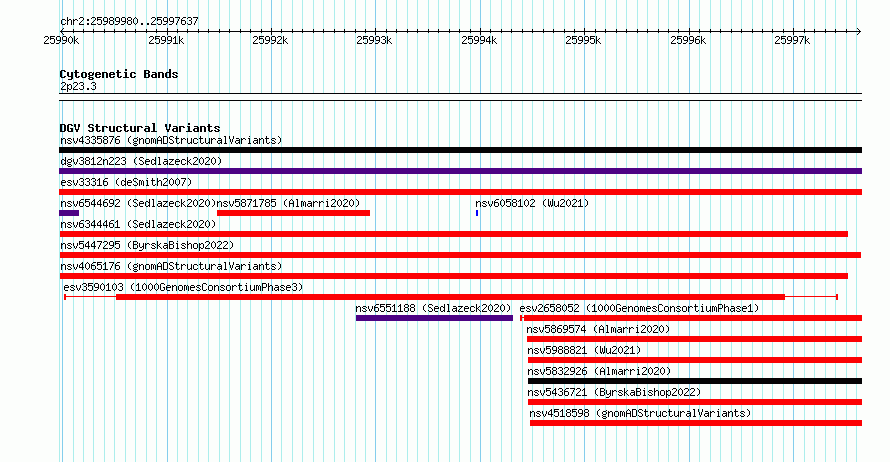Select the red esv2658052 variant bar
This screenshot has height=462, width=890.
692,318
